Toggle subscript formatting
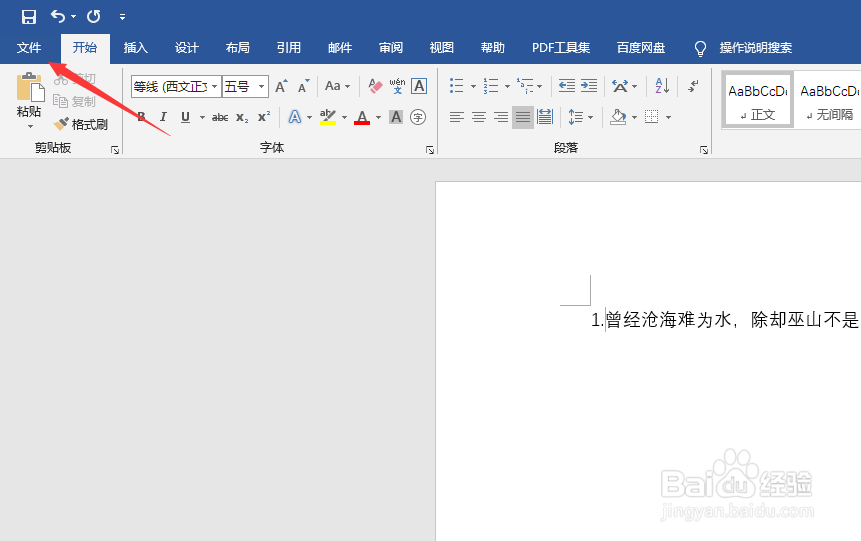This screenshot has width=861, height=541. coord(242,117)
